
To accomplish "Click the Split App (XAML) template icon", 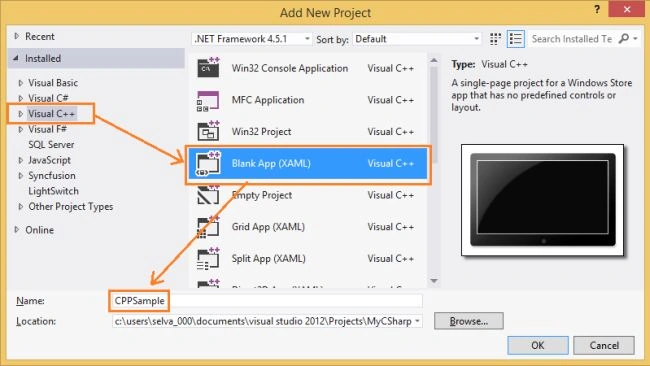I will coord(208,259).
